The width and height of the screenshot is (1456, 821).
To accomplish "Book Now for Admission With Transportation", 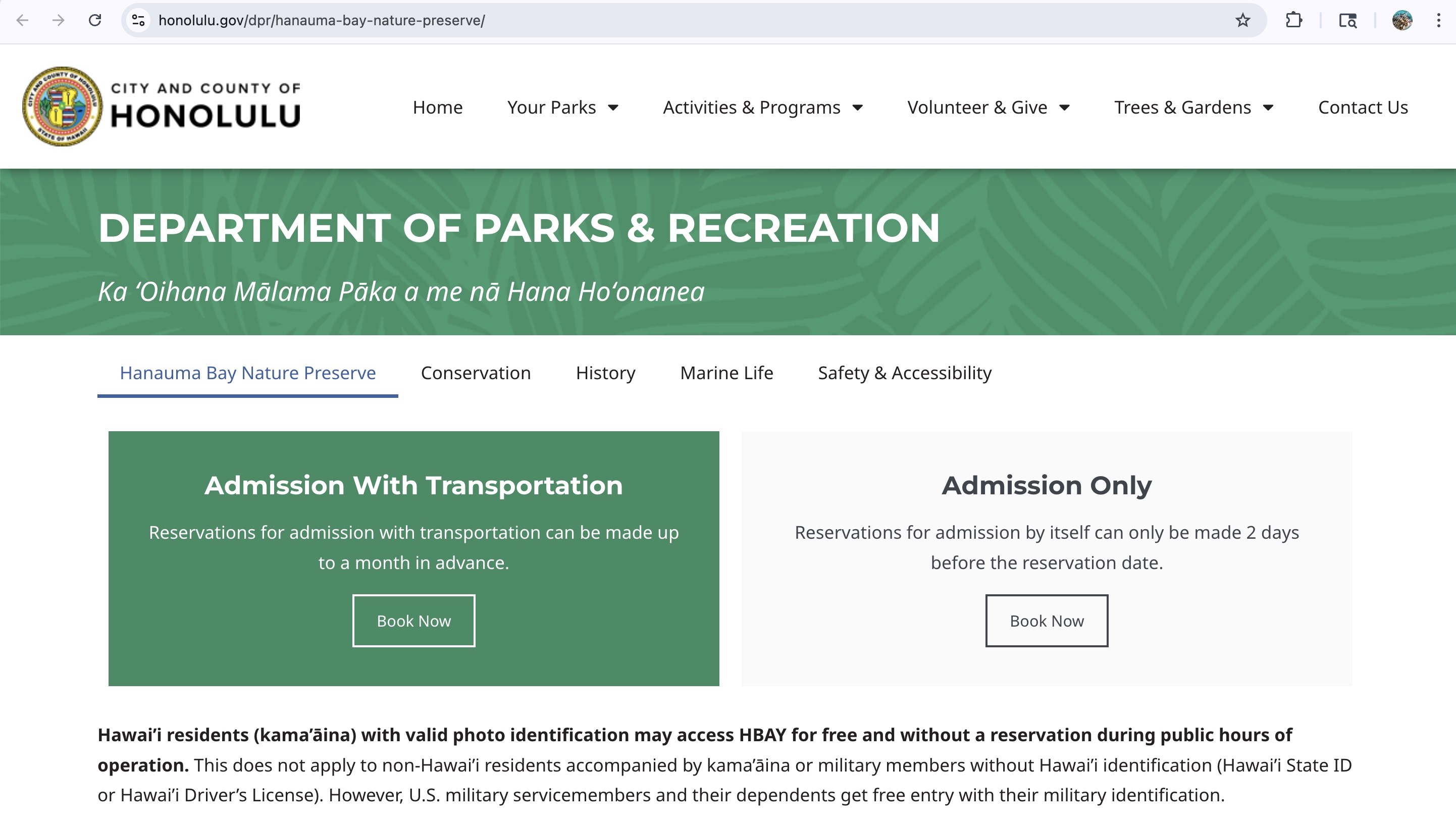I will click(413, 621).
